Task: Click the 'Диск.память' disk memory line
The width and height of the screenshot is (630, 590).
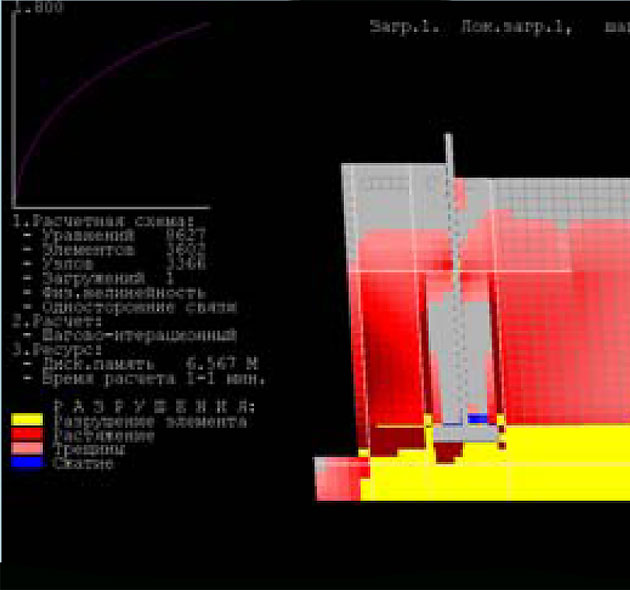Action: coord(137,364)
